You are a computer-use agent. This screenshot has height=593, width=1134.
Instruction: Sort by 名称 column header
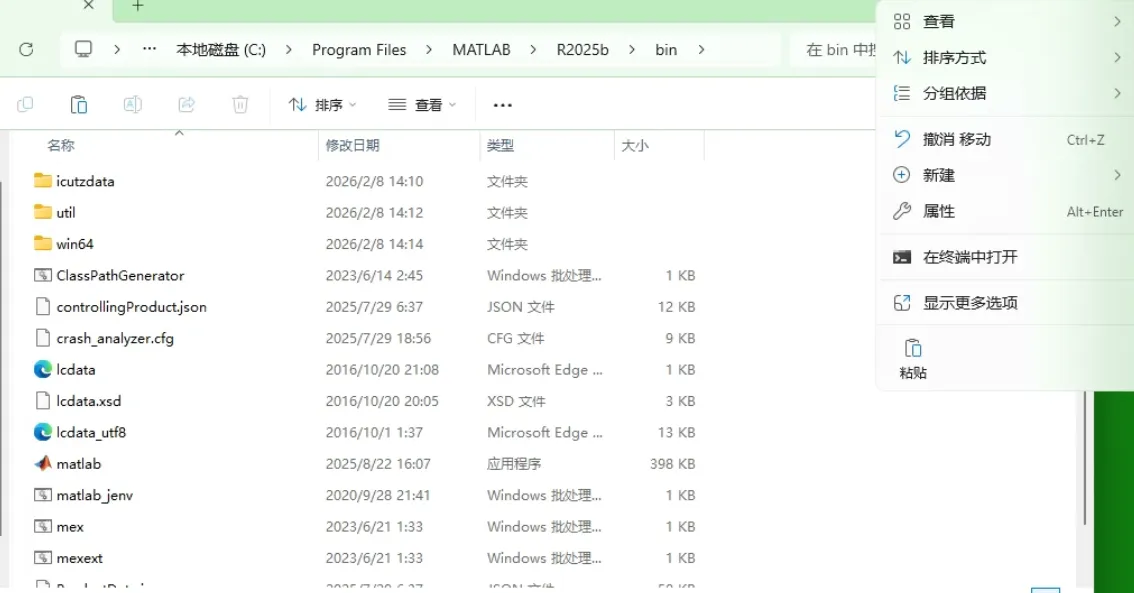tap(61, 145)
